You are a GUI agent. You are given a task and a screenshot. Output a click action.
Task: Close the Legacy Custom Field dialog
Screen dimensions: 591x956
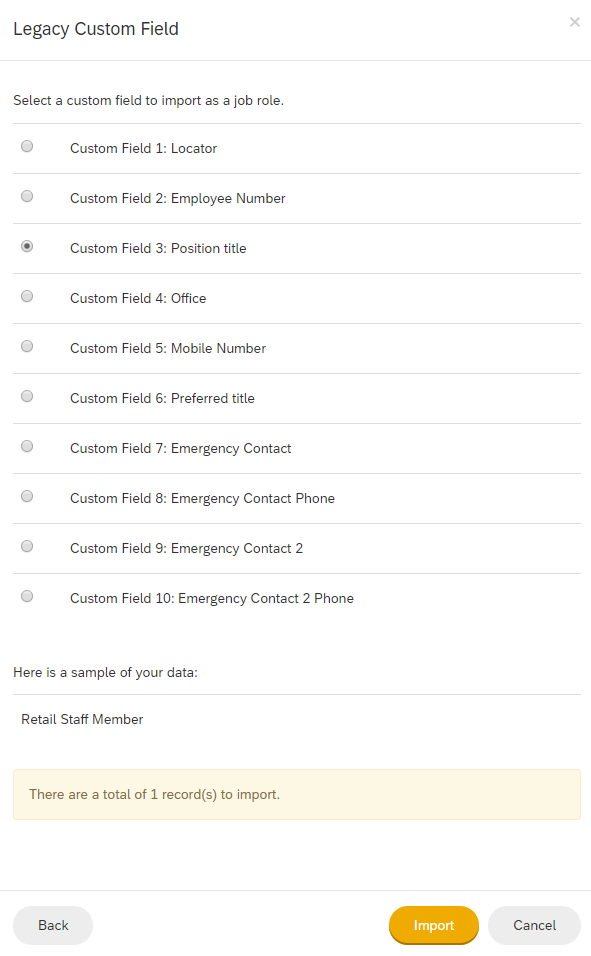tap(575, 23)
